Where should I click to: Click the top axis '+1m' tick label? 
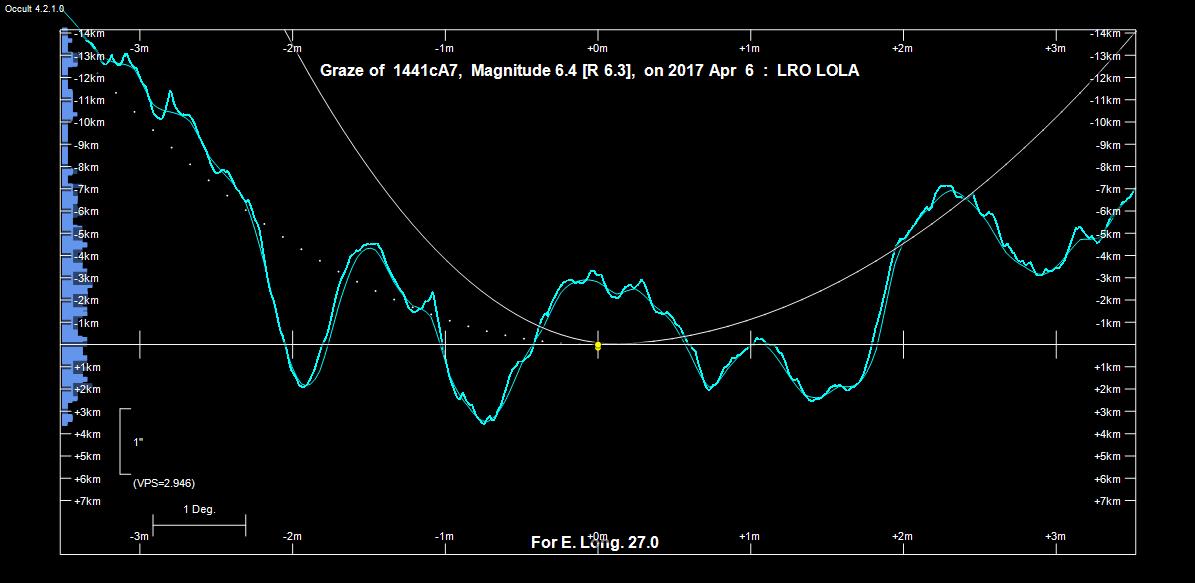(x=749, y=48)
